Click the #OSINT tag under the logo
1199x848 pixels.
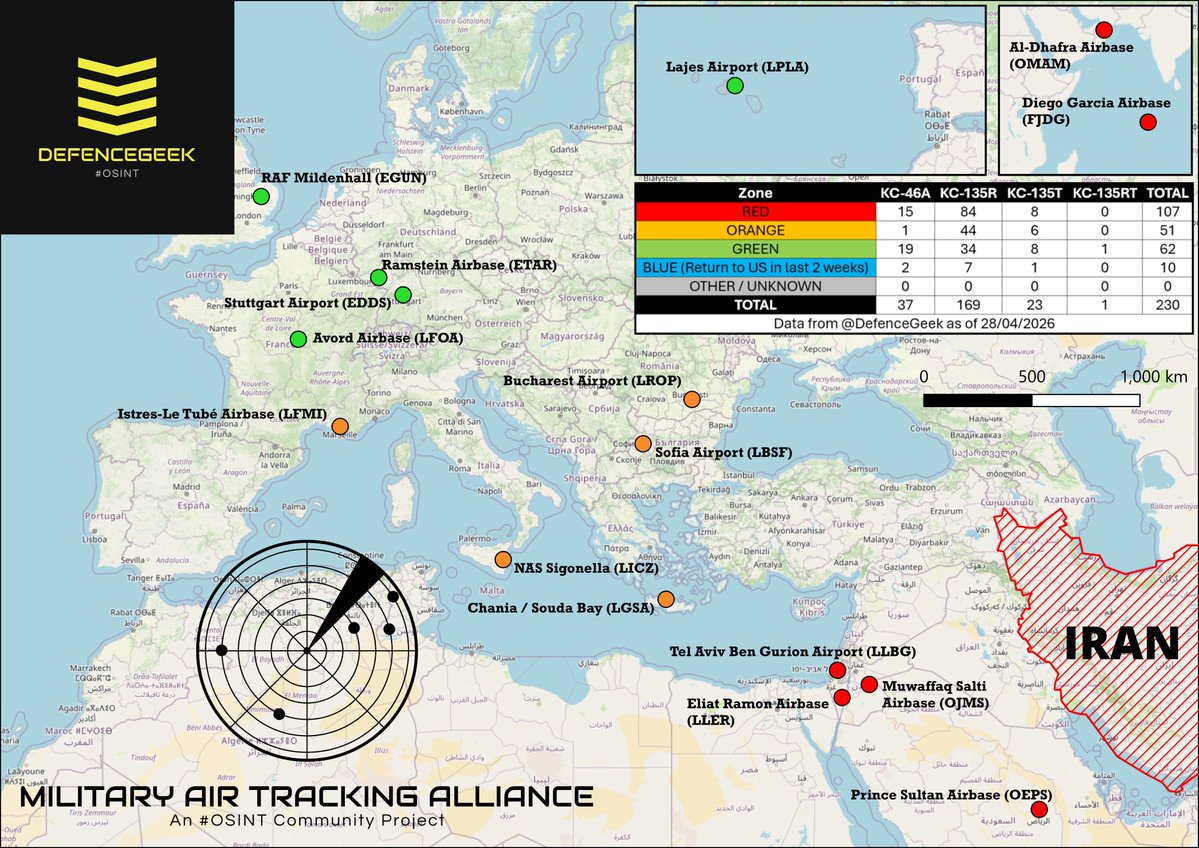coord(117,174)
